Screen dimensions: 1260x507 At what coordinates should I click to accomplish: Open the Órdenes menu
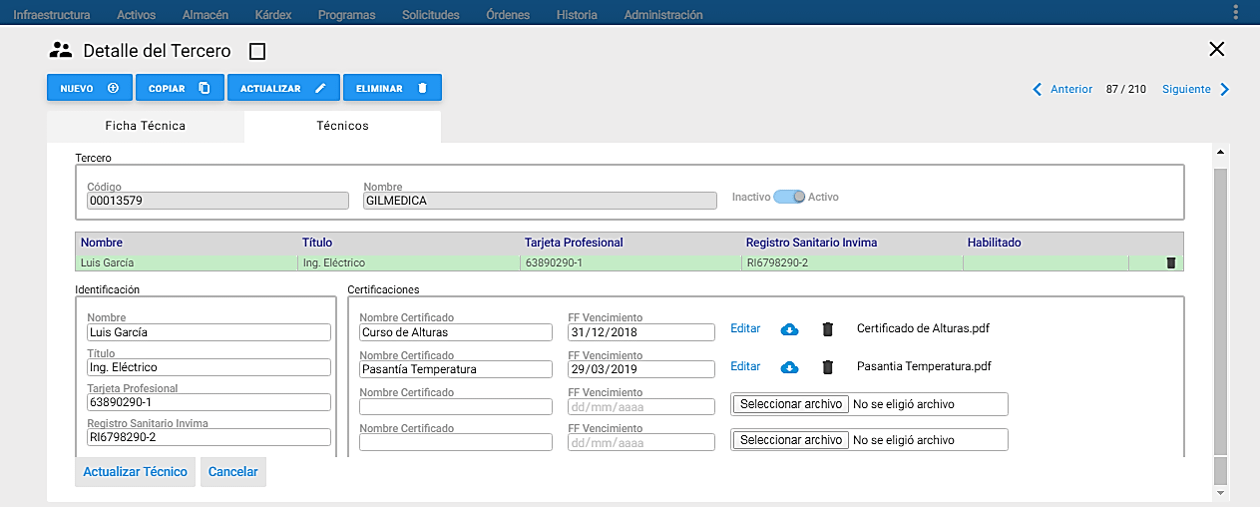[x=508, y=15]
